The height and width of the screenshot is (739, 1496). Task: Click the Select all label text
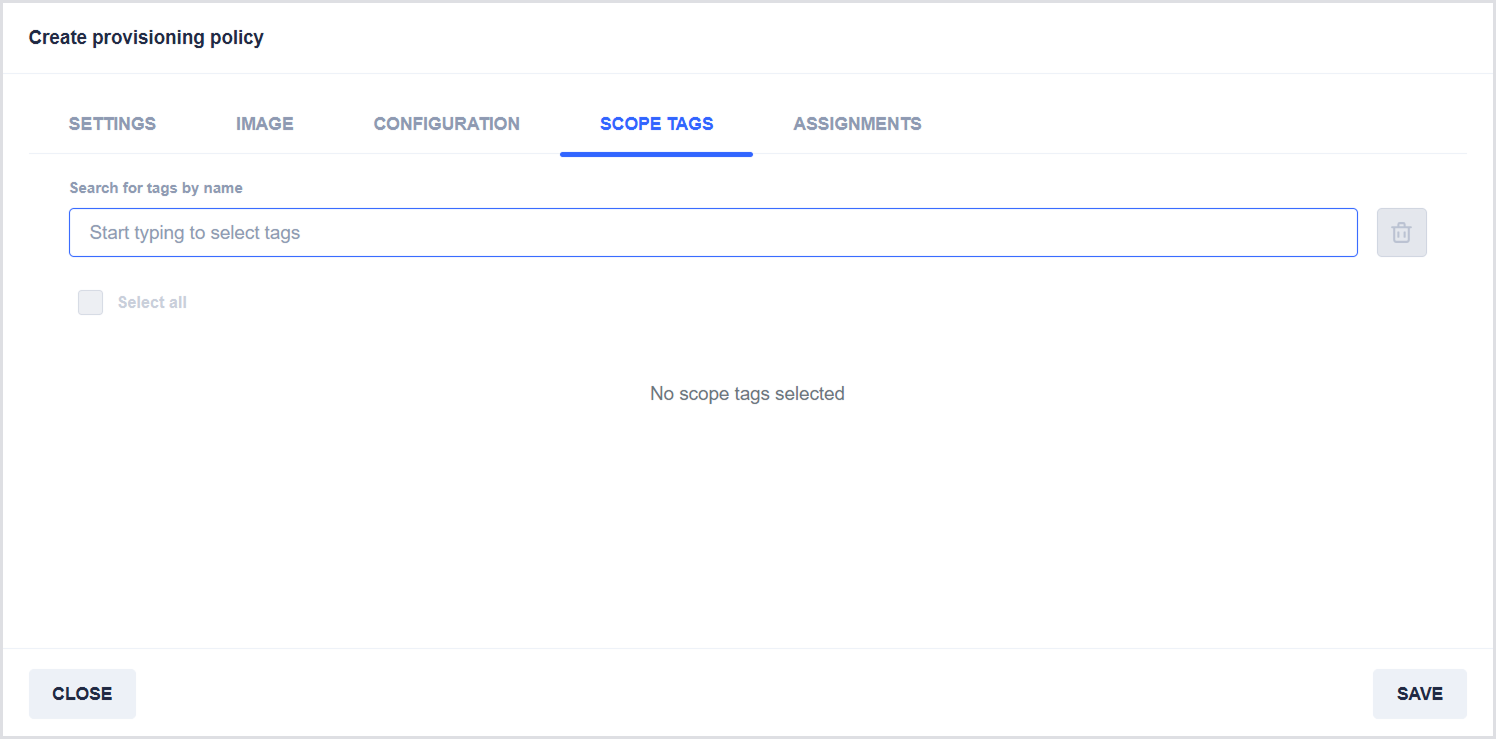tap(152, 303)
